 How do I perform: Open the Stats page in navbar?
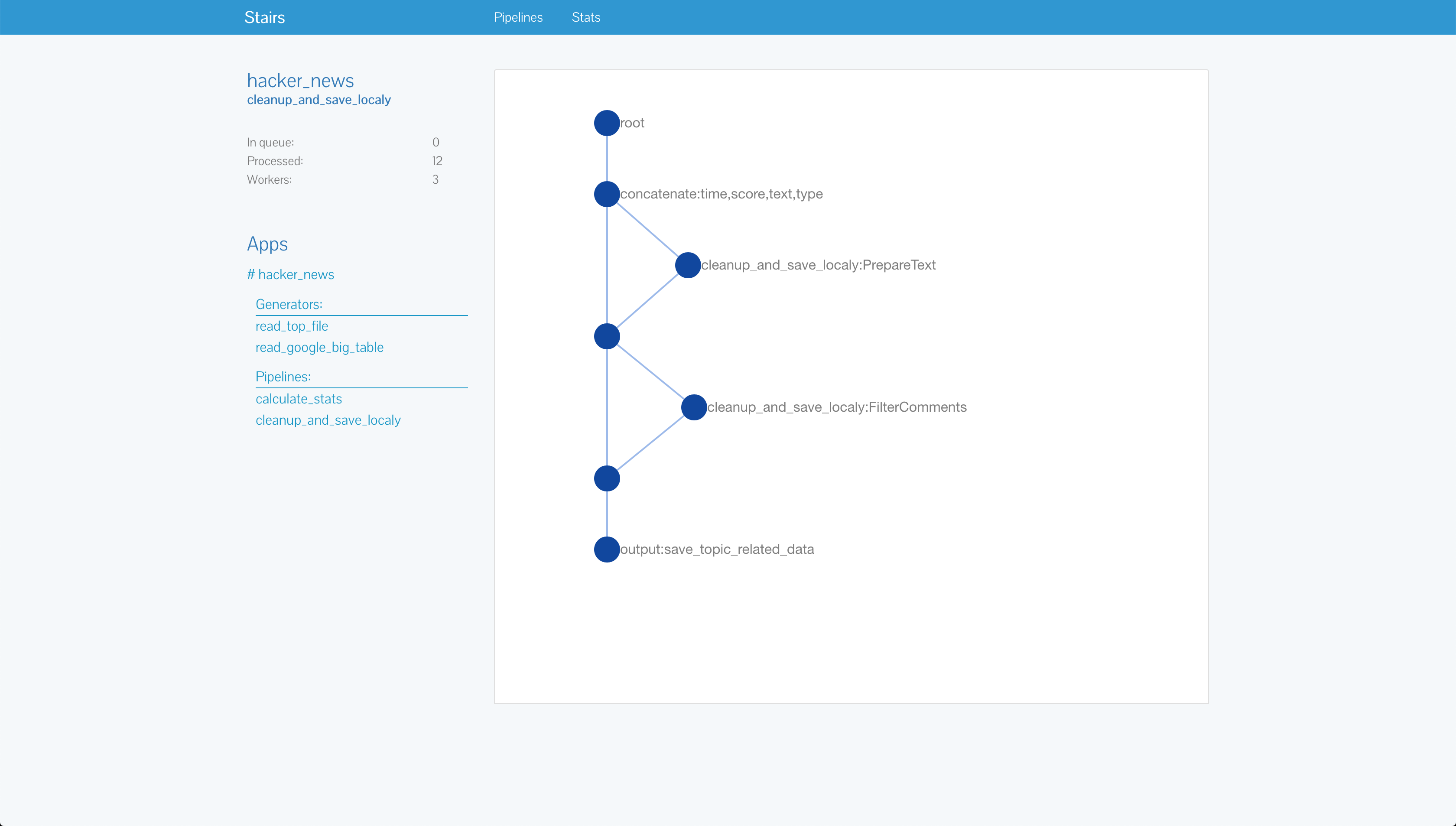click(585, 18)
